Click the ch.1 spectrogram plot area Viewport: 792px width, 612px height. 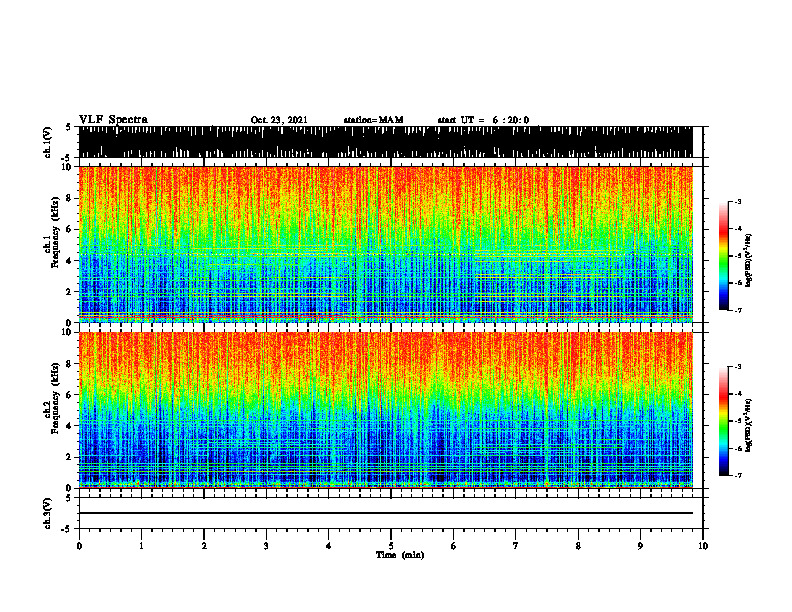pyautogui.click(x=385, y=244)
